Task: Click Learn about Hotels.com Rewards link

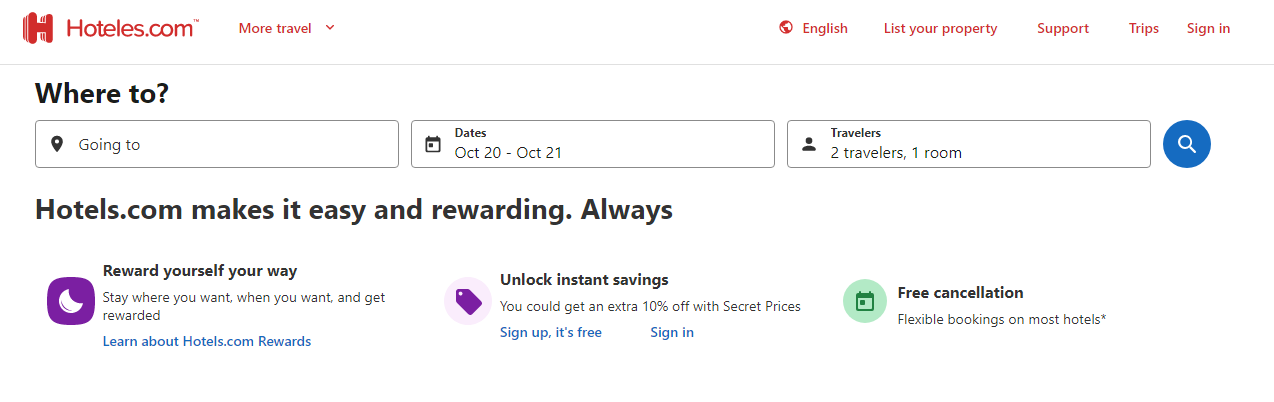Action: pos(207,341)
